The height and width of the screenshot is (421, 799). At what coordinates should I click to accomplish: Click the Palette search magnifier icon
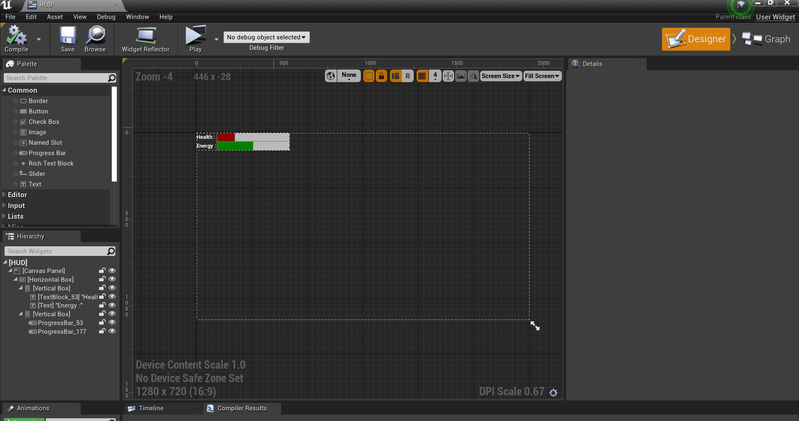coord(112,78)
